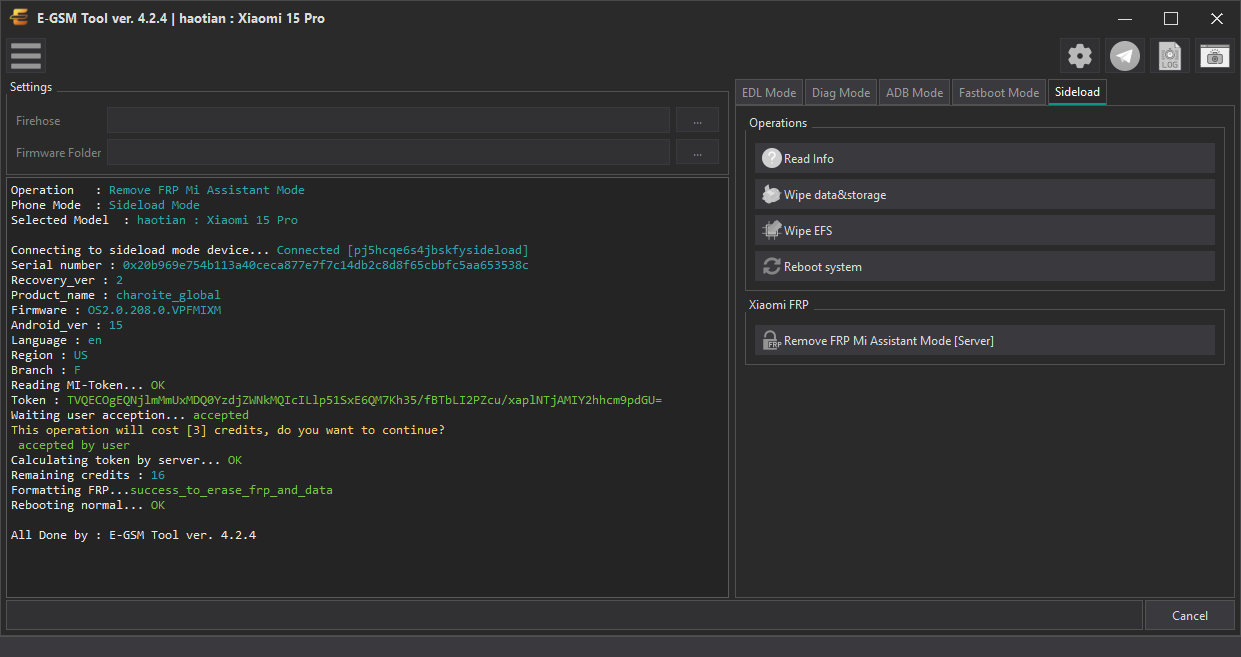Click the MI token string in log

coord(364,400)
